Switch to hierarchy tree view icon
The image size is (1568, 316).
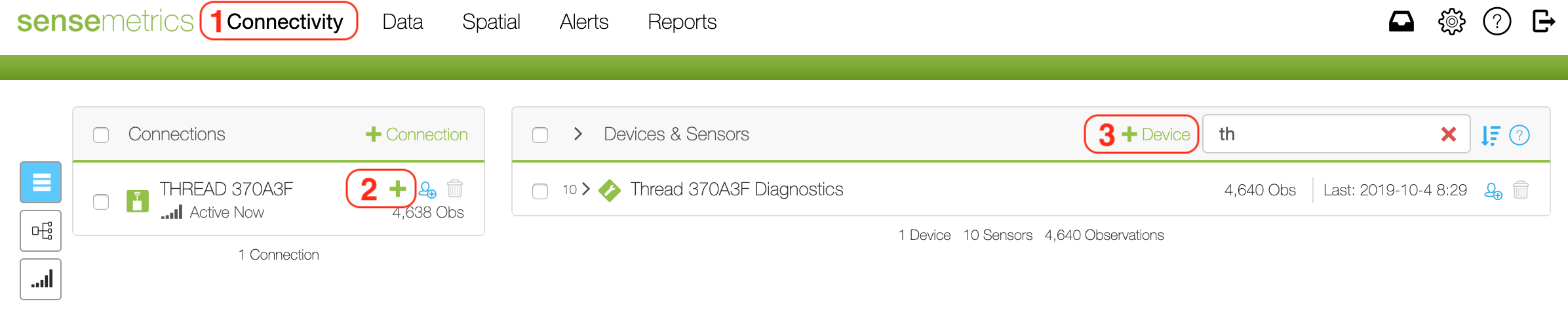tap(41, 231)
